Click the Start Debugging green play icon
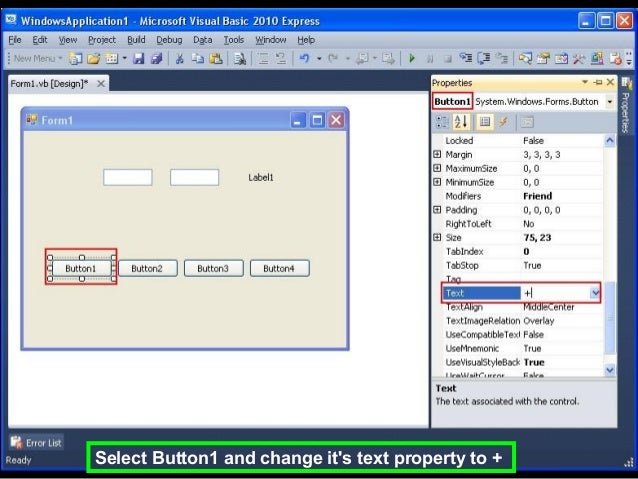The height and width of the screenshot is (479, 638). 412,59
